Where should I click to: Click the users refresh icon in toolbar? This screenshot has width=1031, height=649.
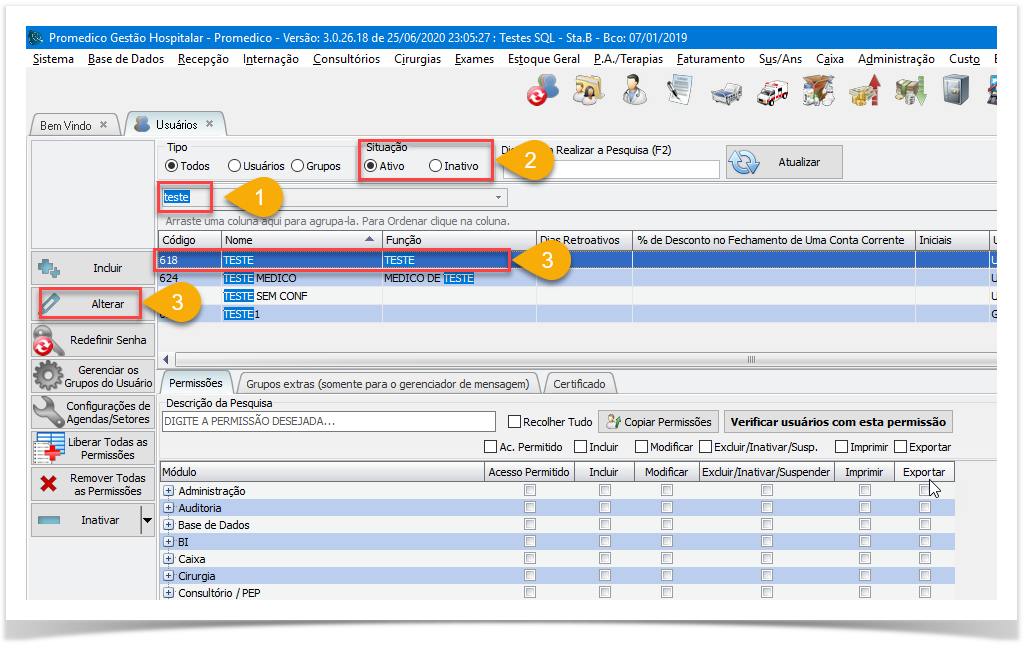[543, 91]
